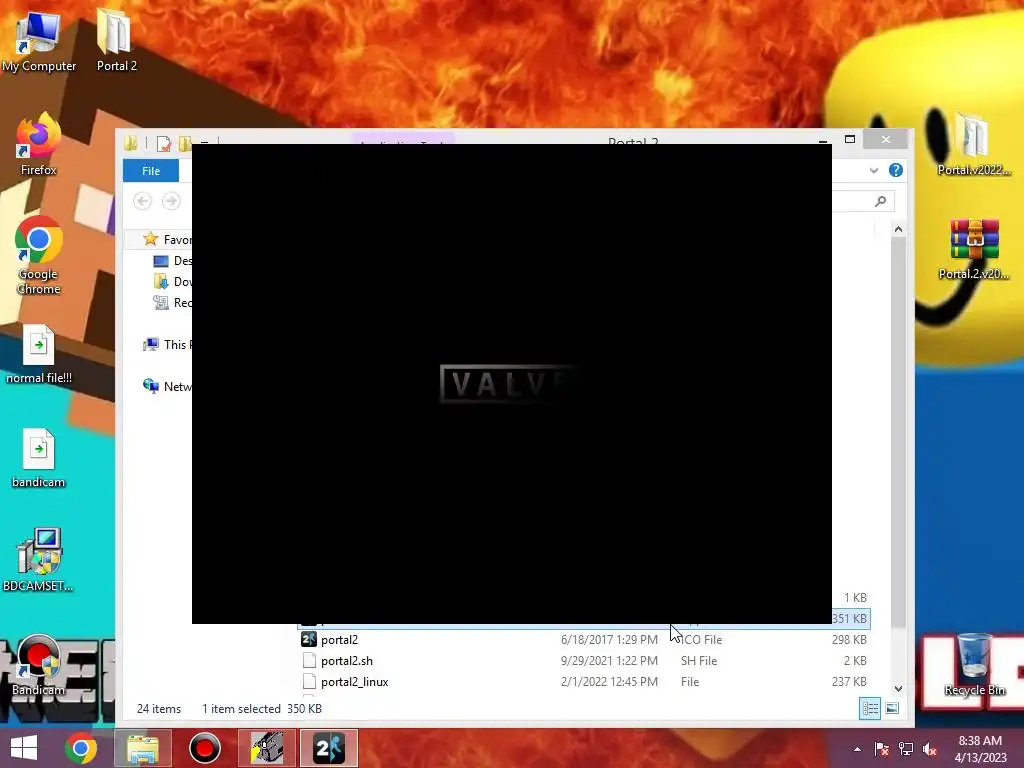Select Desktop in Explorer navigation pane
The height and width of the screenshot is (768, 1024).
coord(172,261)
